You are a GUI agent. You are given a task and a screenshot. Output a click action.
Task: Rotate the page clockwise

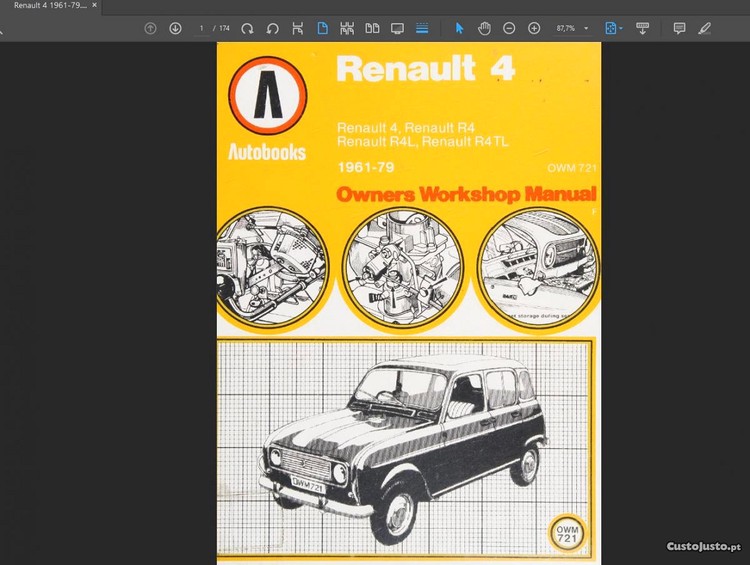pyautogui.click(x=247, y=28)
